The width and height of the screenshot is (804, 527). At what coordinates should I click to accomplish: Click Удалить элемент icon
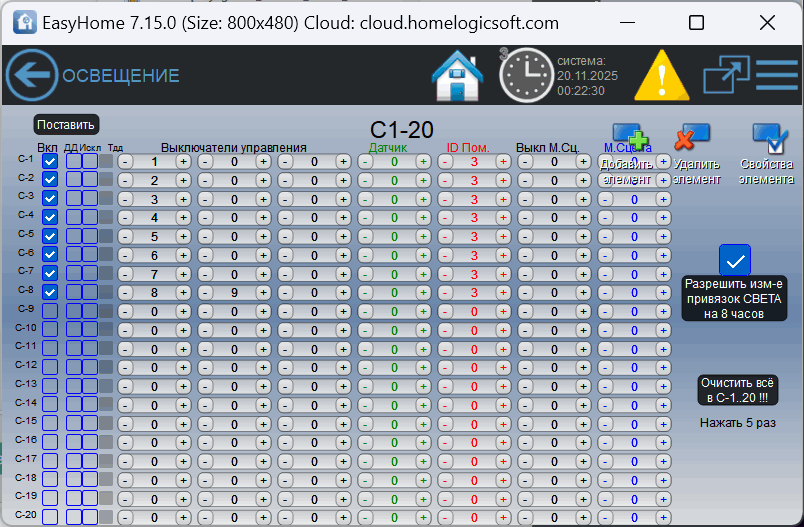click(692, 138)
